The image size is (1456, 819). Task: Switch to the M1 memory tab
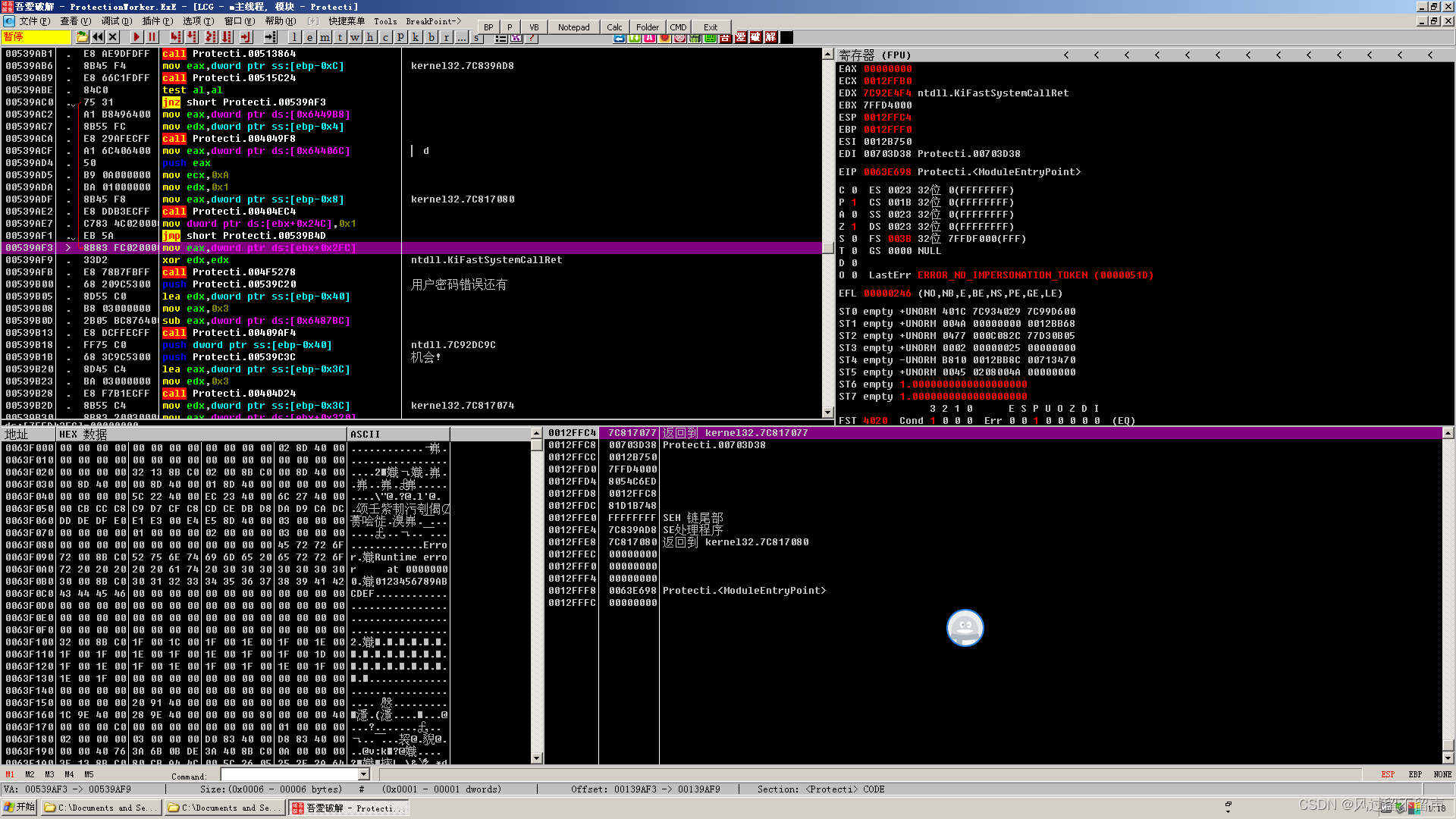point(10,774)
